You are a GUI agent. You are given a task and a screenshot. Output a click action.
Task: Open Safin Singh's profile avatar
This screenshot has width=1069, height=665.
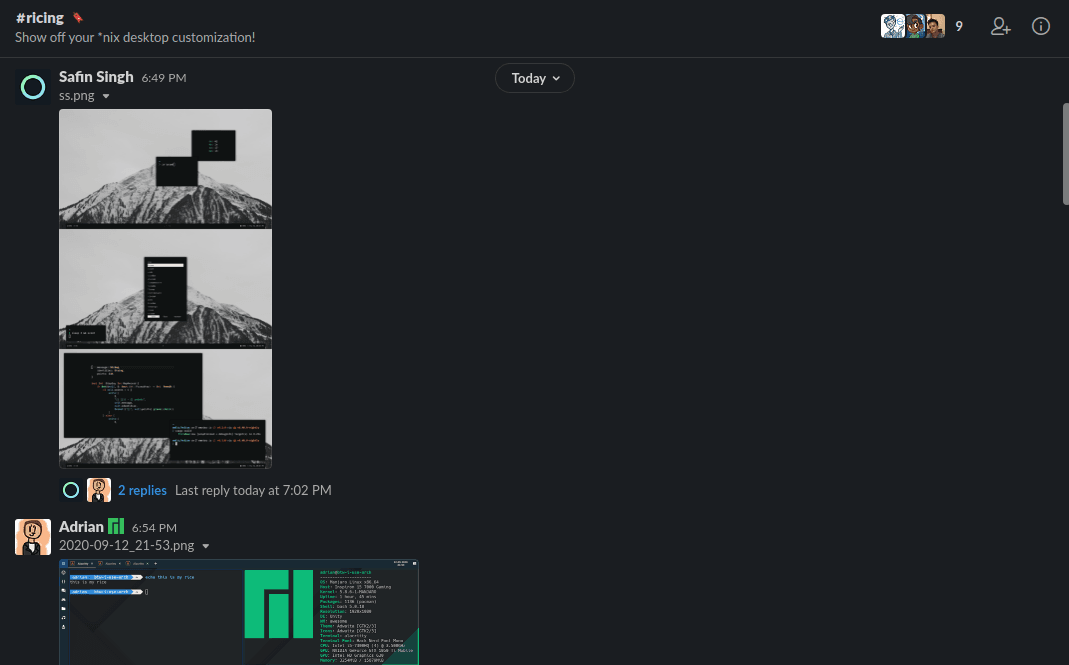pos(33,87)
